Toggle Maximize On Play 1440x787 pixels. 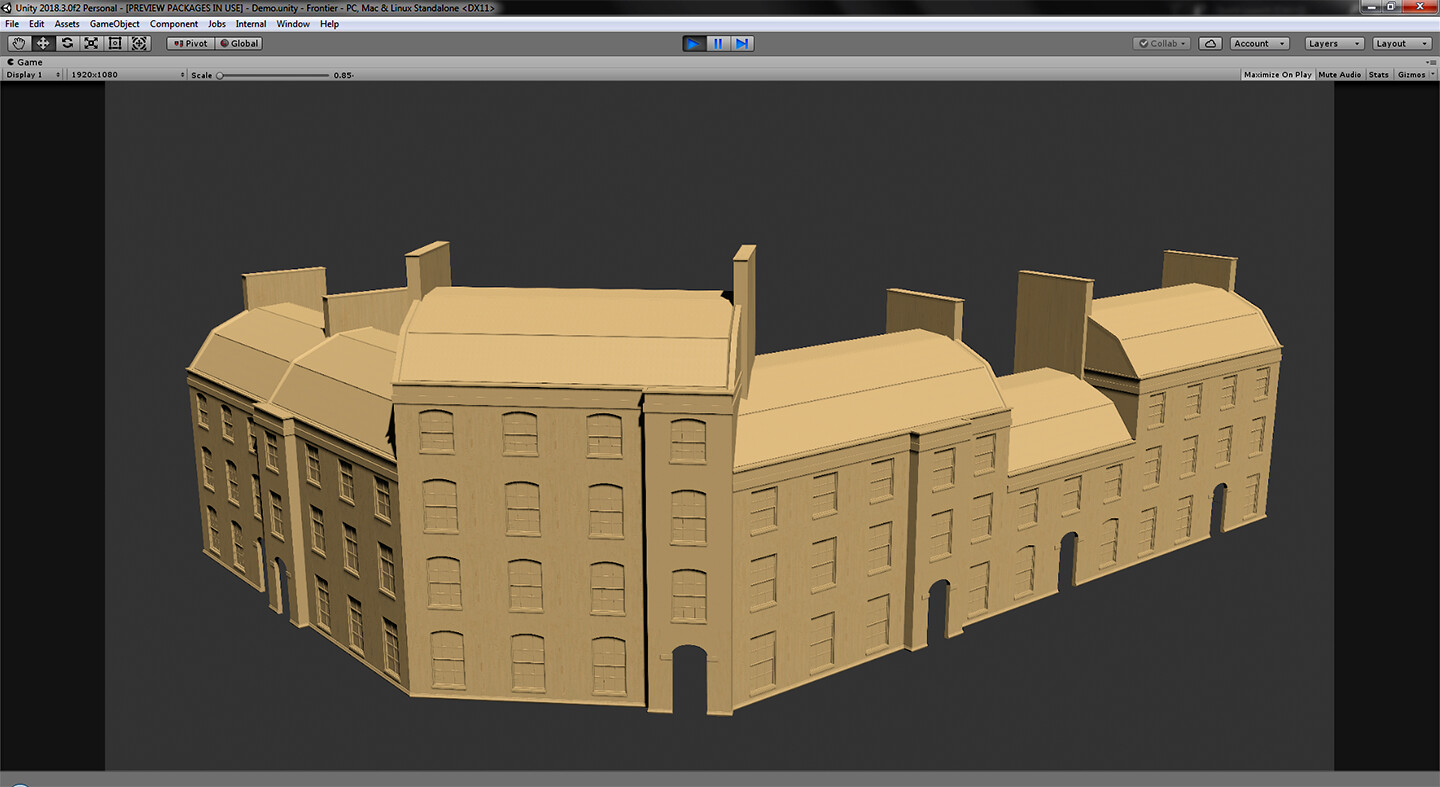coord(1277,74)
